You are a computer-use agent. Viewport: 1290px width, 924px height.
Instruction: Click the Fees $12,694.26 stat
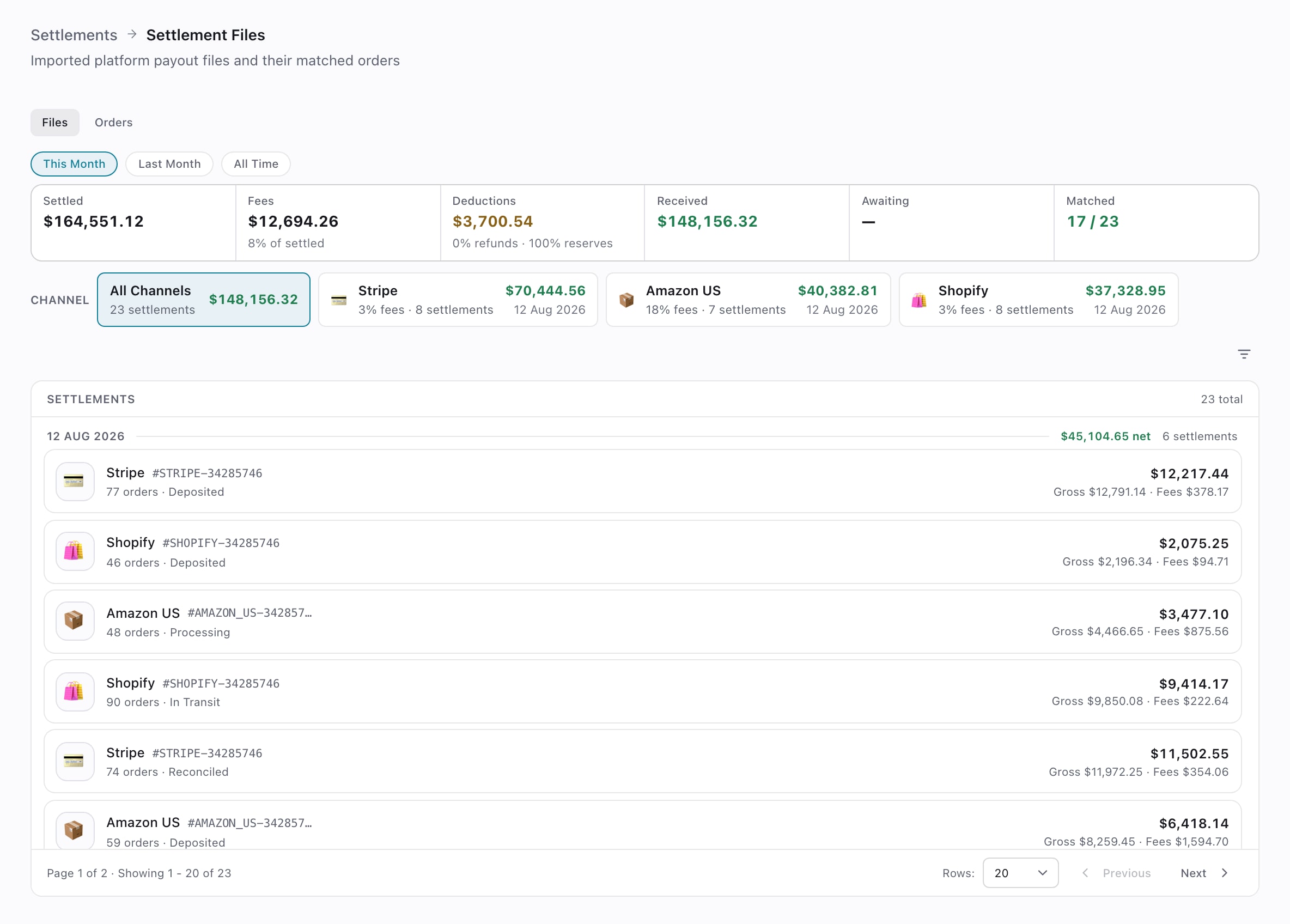coord(338,222)
